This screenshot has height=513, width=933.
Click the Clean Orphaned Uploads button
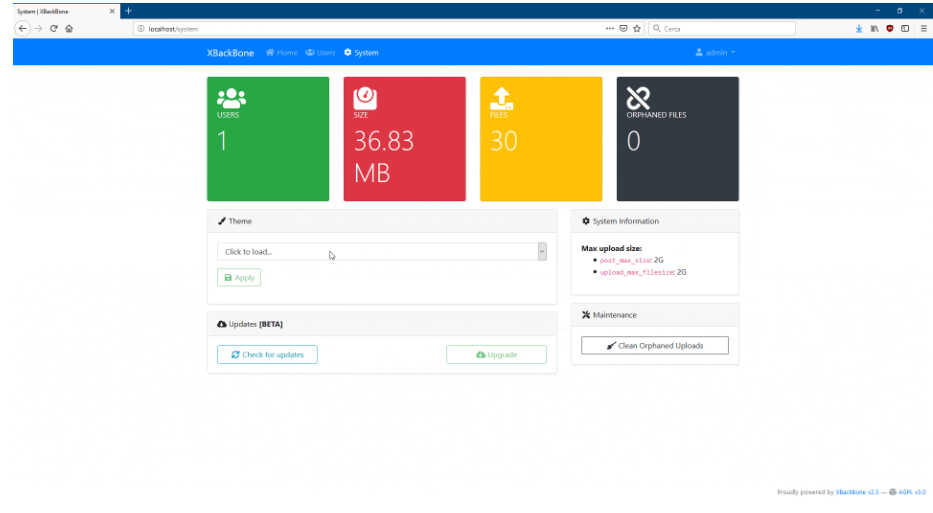coord(654,346)
